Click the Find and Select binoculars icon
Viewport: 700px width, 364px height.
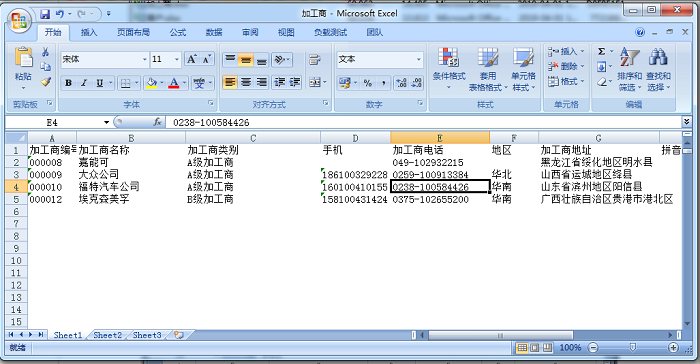coord(658,57)
